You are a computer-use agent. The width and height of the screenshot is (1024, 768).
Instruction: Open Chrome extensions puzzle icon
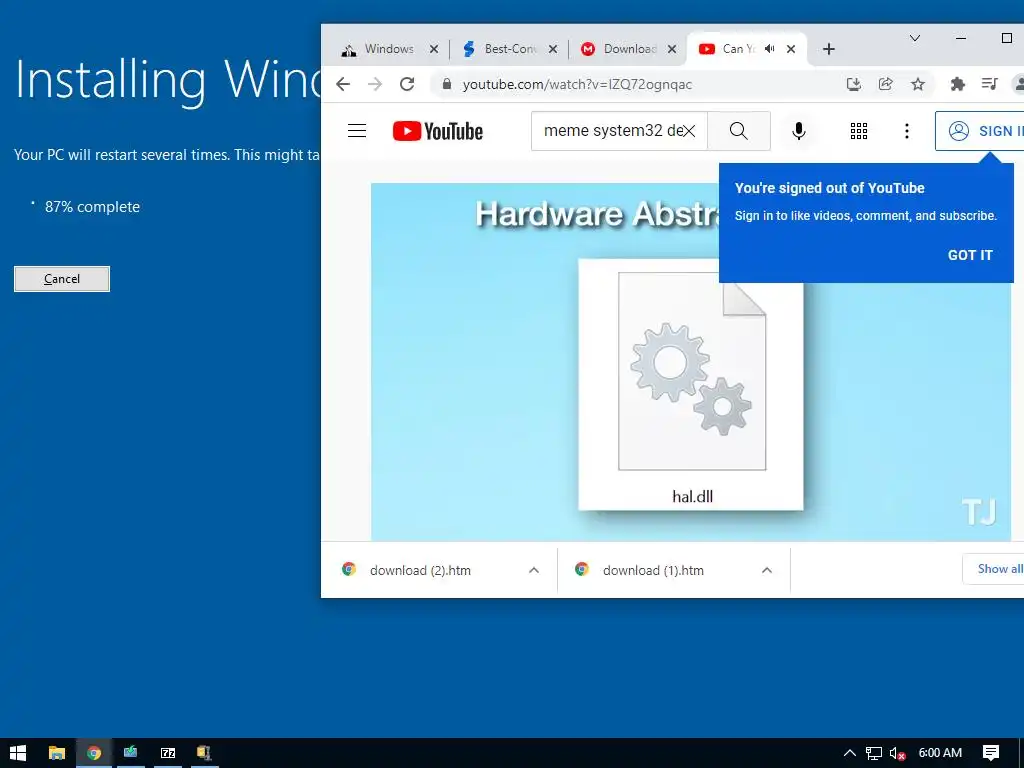(x=957, y=84)
